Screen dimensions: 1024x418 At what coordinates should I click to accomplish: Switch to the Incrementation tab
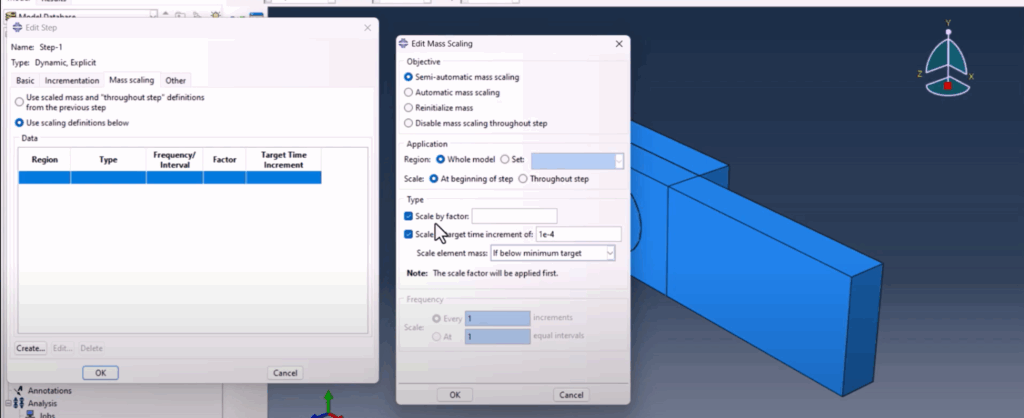pos(72,80)
